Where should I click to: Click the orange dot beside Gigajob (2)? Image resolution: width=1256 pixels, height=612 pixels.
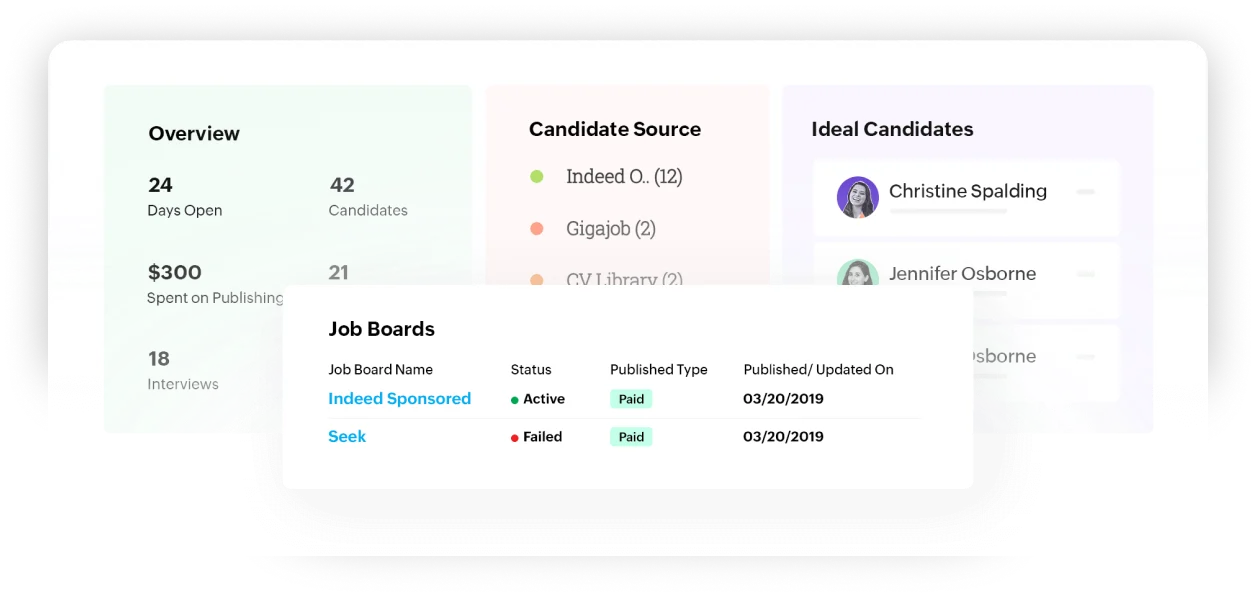[x=536, y=229]
